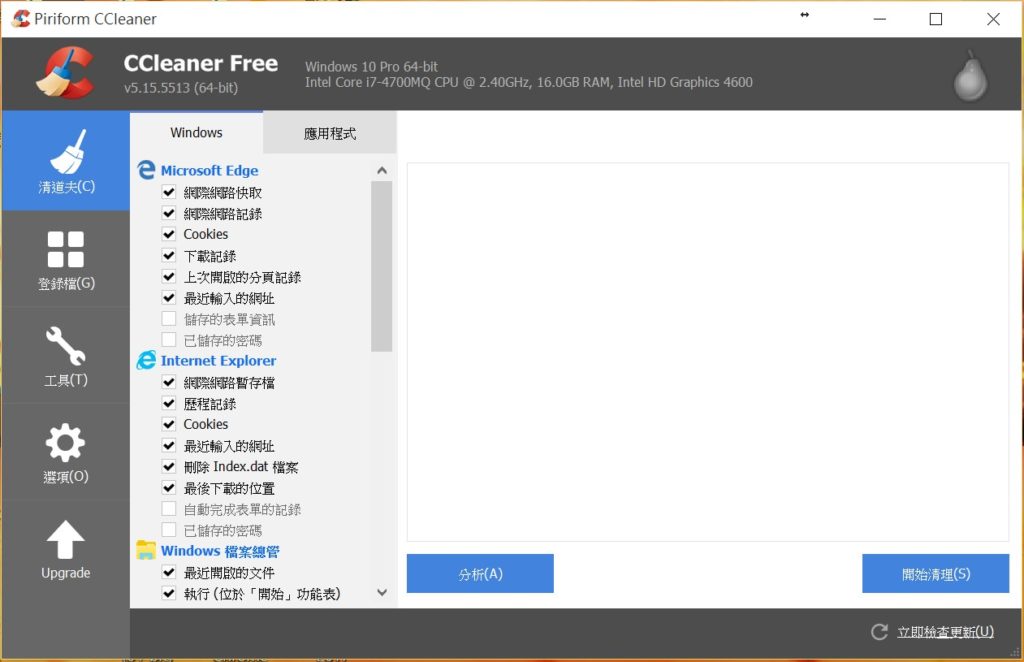Click the Upgrade arrow icon
1024x662 pixels.
[x=65, y=539]
